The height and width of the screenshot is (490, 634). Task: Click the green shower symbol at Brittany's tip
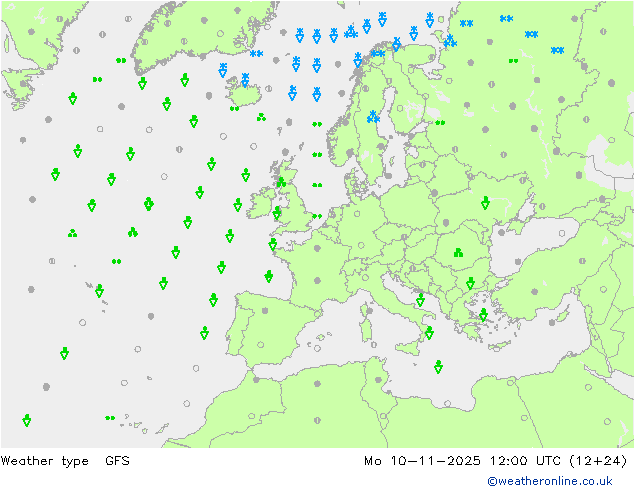coord(273,244)
